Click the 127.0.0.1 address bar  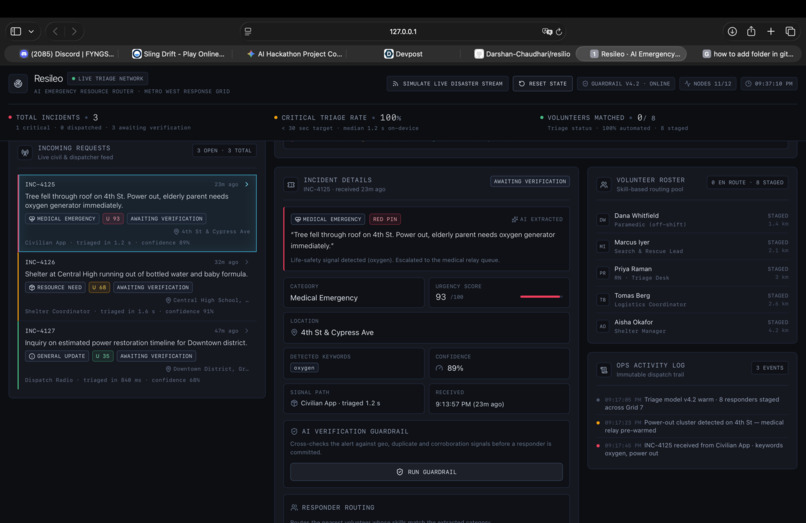tap(403, 31)
